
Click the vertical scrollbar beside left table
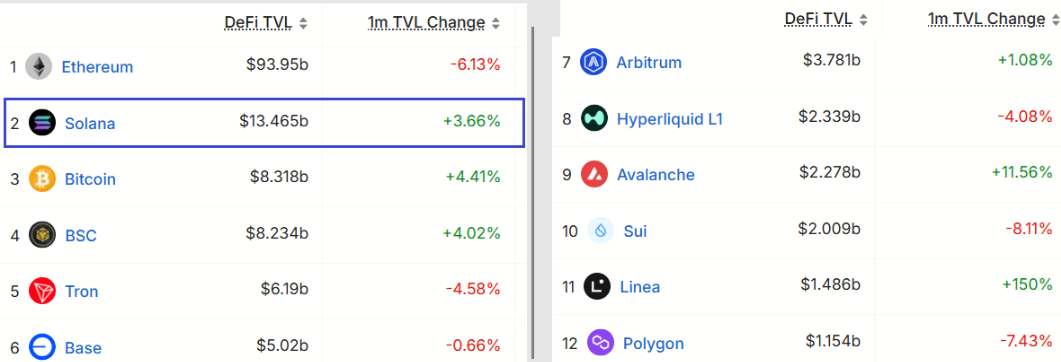[x=534, y=193]
